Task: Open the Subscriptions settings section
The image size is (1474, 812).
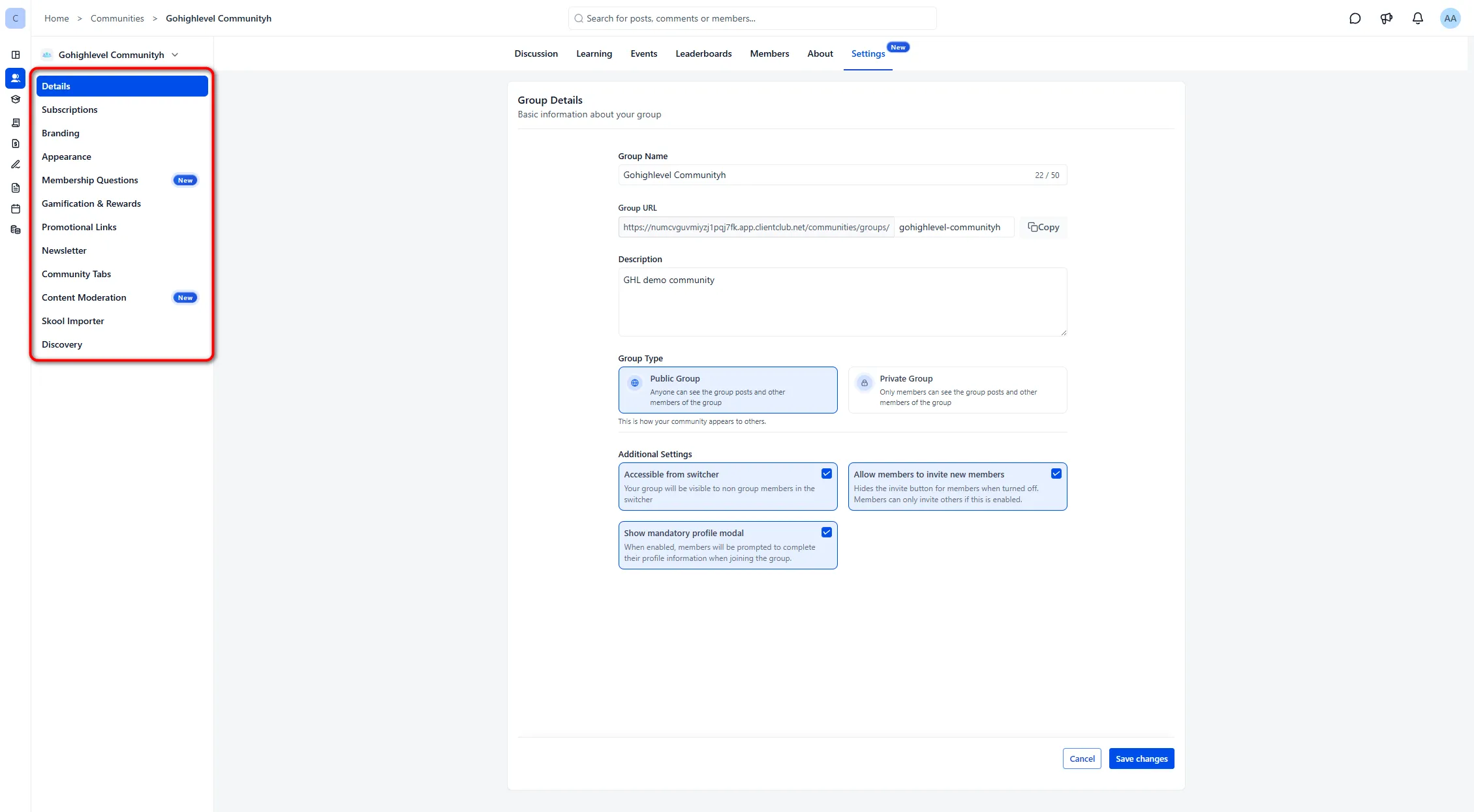Action: point(122,110)
